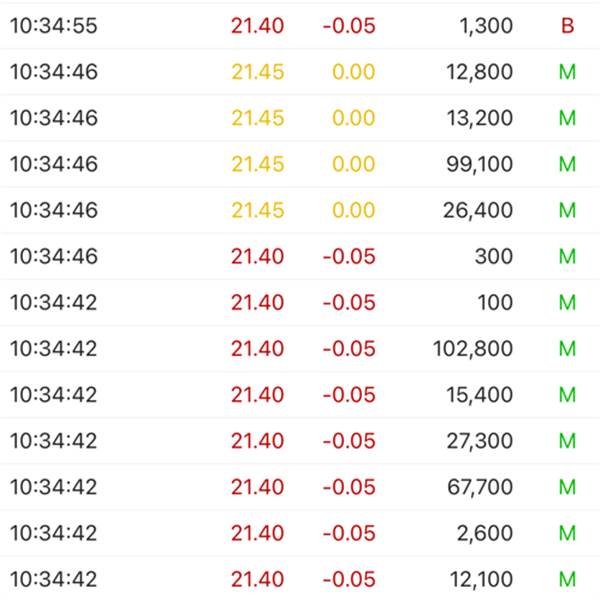The image size is (600, 600).
Task: Click the red B marker
Action: tap(567, 26)
